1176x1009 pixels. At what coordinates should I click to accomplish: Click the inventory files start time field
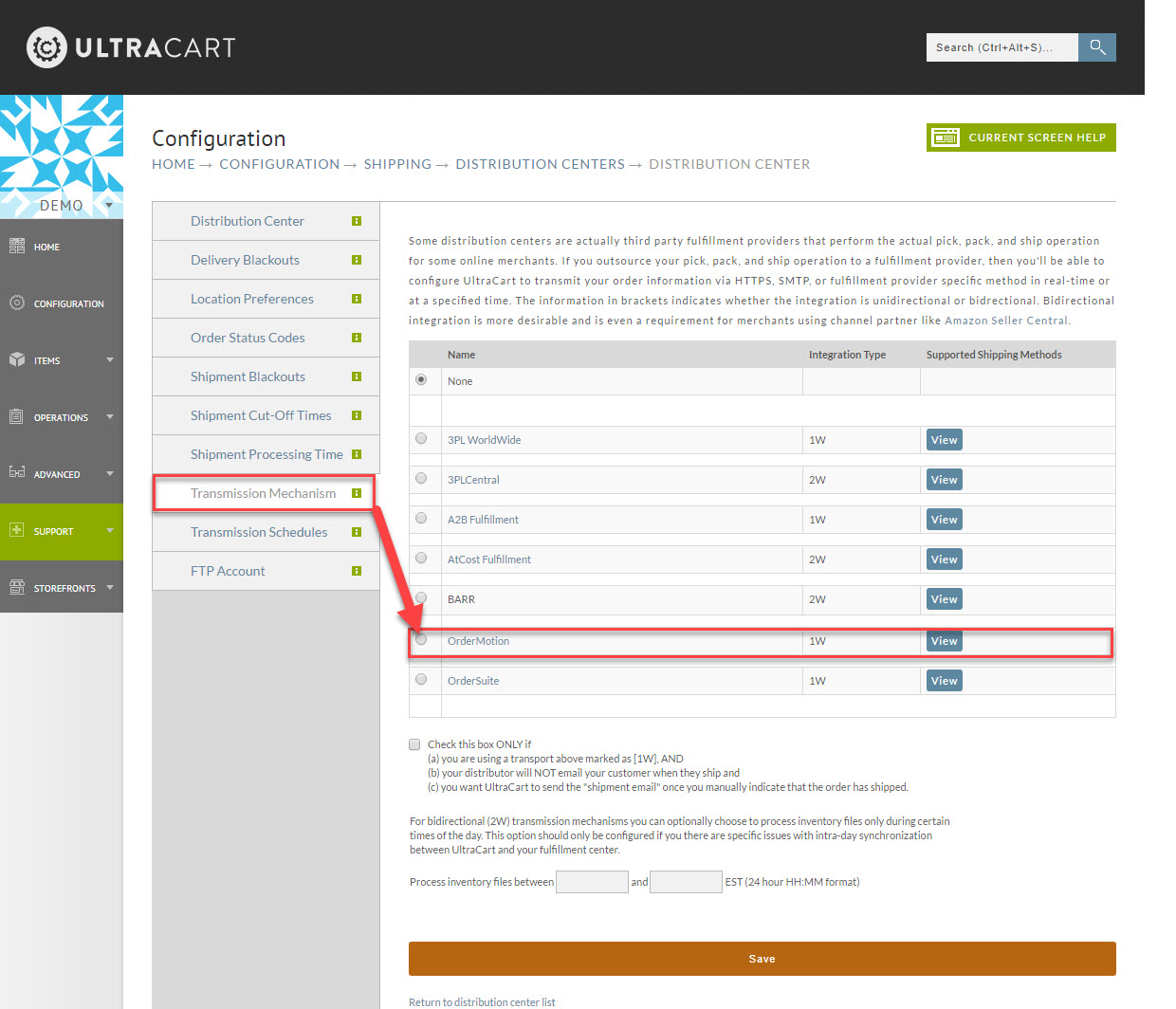click(592, 882)
